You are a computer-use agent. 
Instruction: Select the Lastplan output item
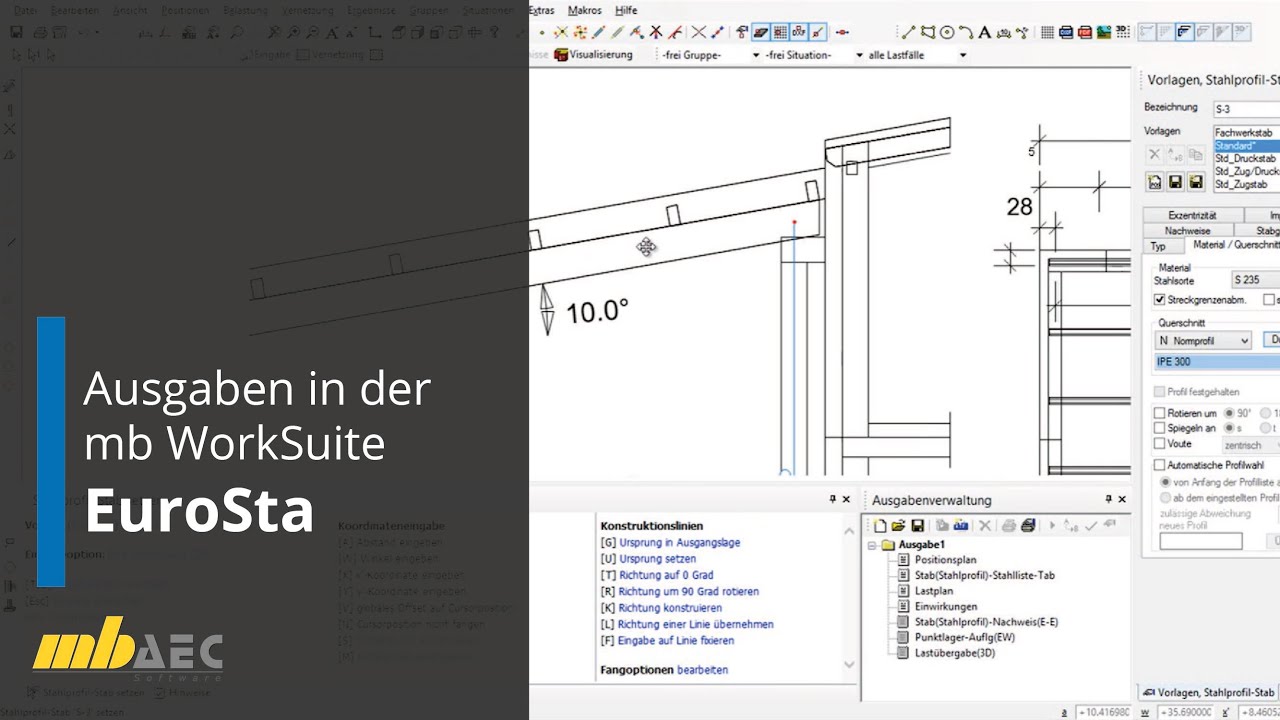click(934, 591)
